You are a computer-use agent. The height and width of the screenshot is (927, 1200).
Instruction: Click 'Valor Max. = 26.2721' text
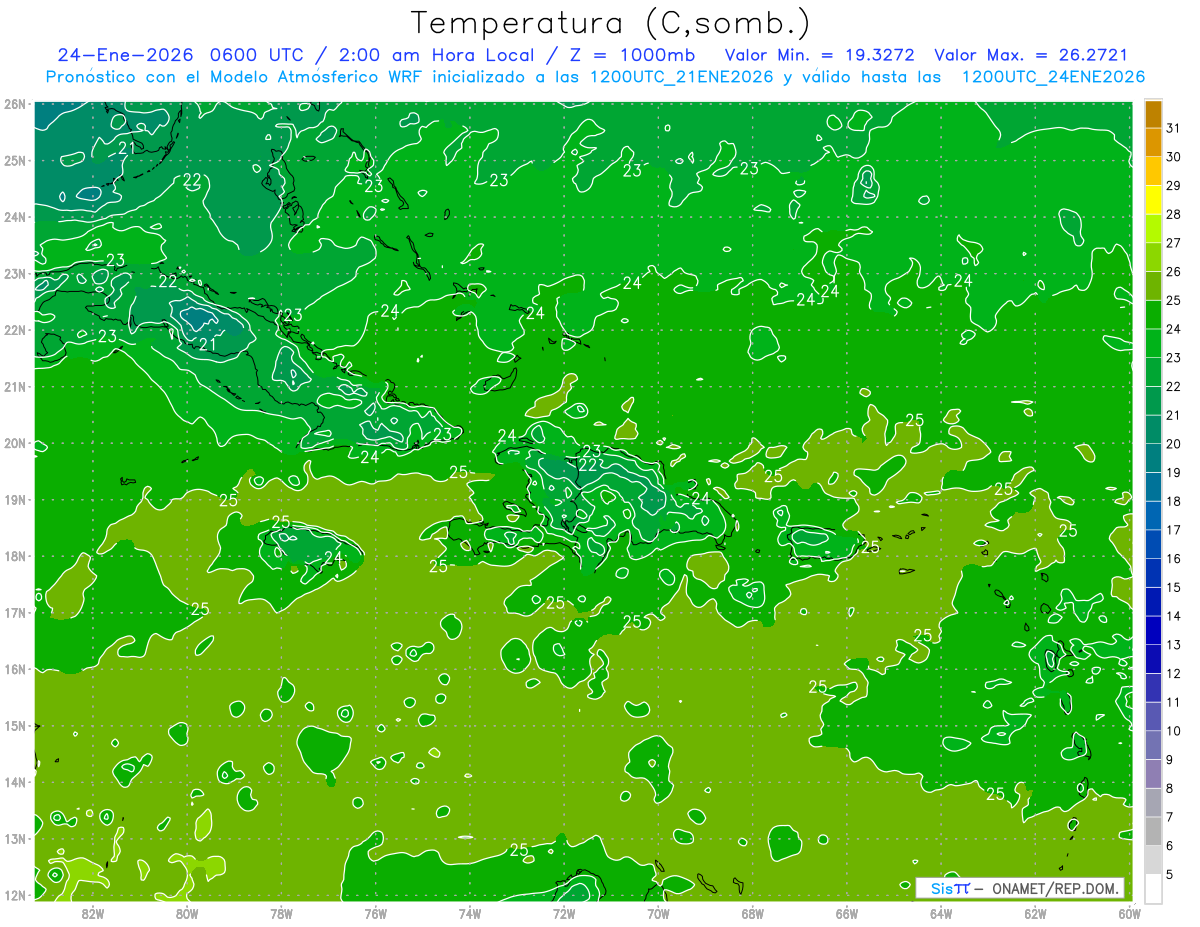click(x=1030, y=55)
